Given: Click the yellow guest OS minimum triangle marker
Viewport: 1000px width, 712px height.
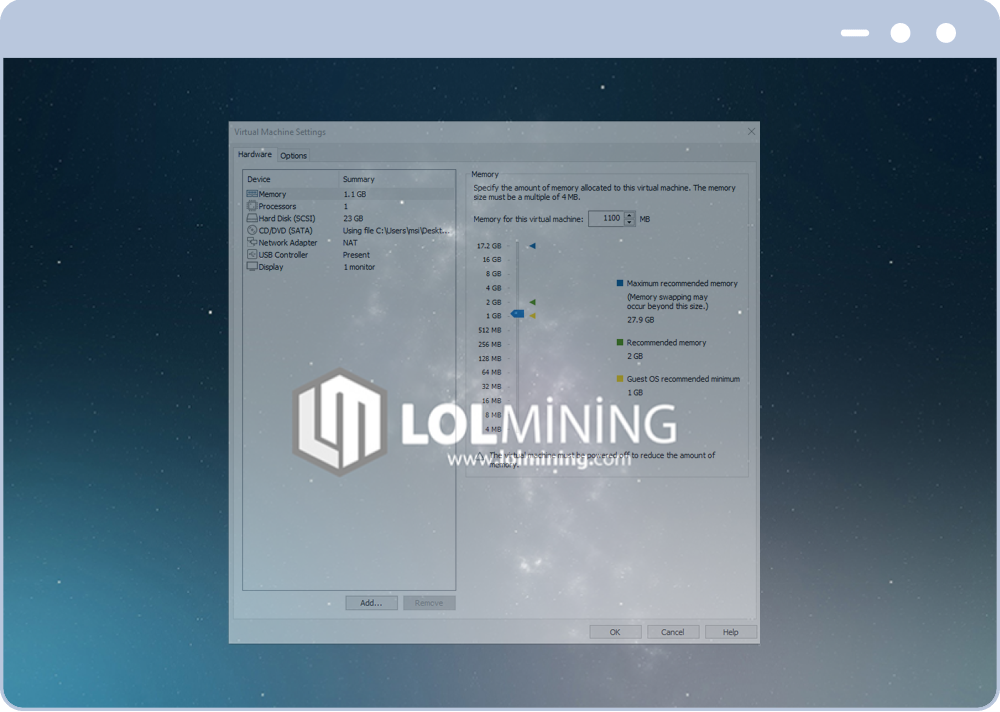Looking at the screenshot, I should 532,316.
